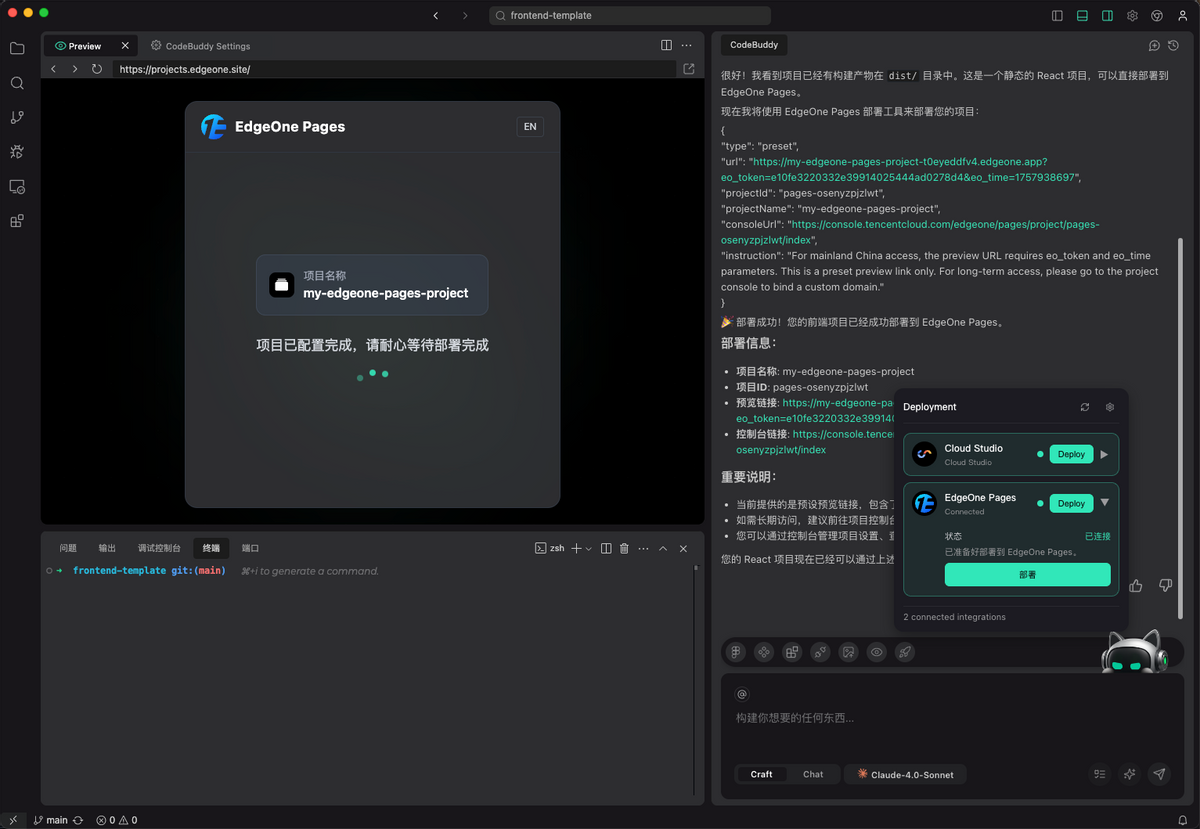Expand the EdgeOne Pages Deploy dropdown arrow

tap(1105, 502)
